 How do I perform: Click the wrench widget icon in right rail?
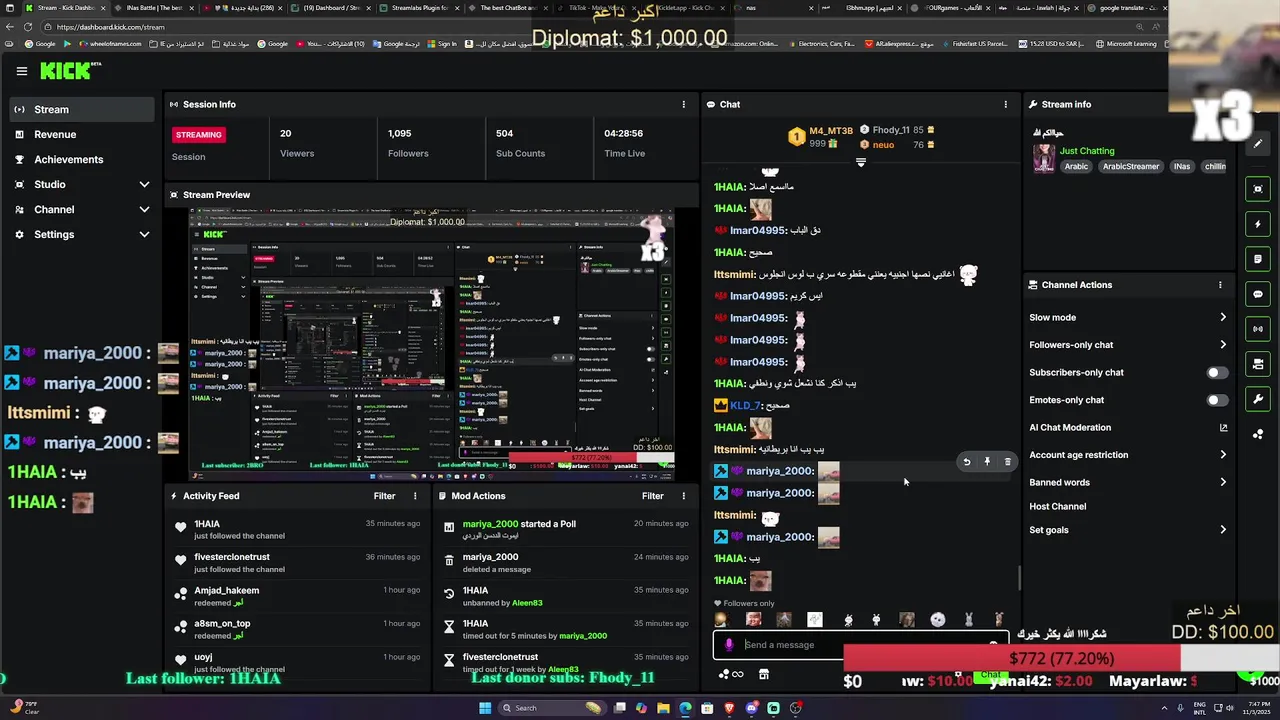[x=1258, y=399]
